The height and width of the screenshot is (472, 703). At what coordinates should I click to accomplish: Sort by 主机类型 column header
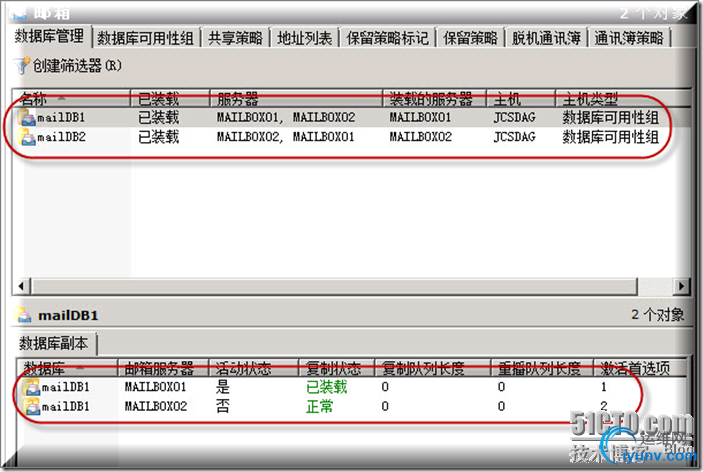[x=623, y=98]
